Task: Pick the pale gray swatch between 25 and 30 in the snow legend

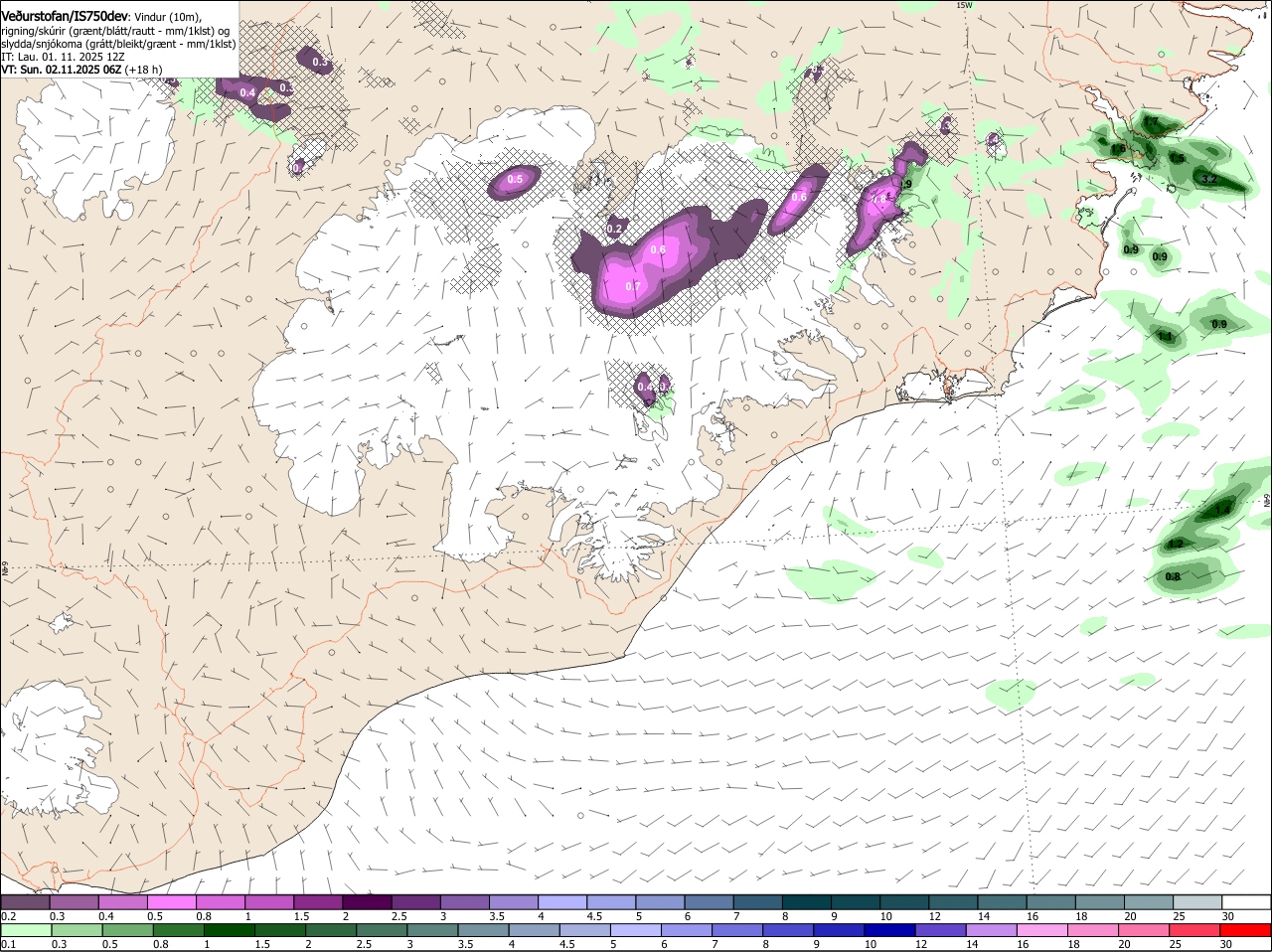Action: coord(1197,902)
